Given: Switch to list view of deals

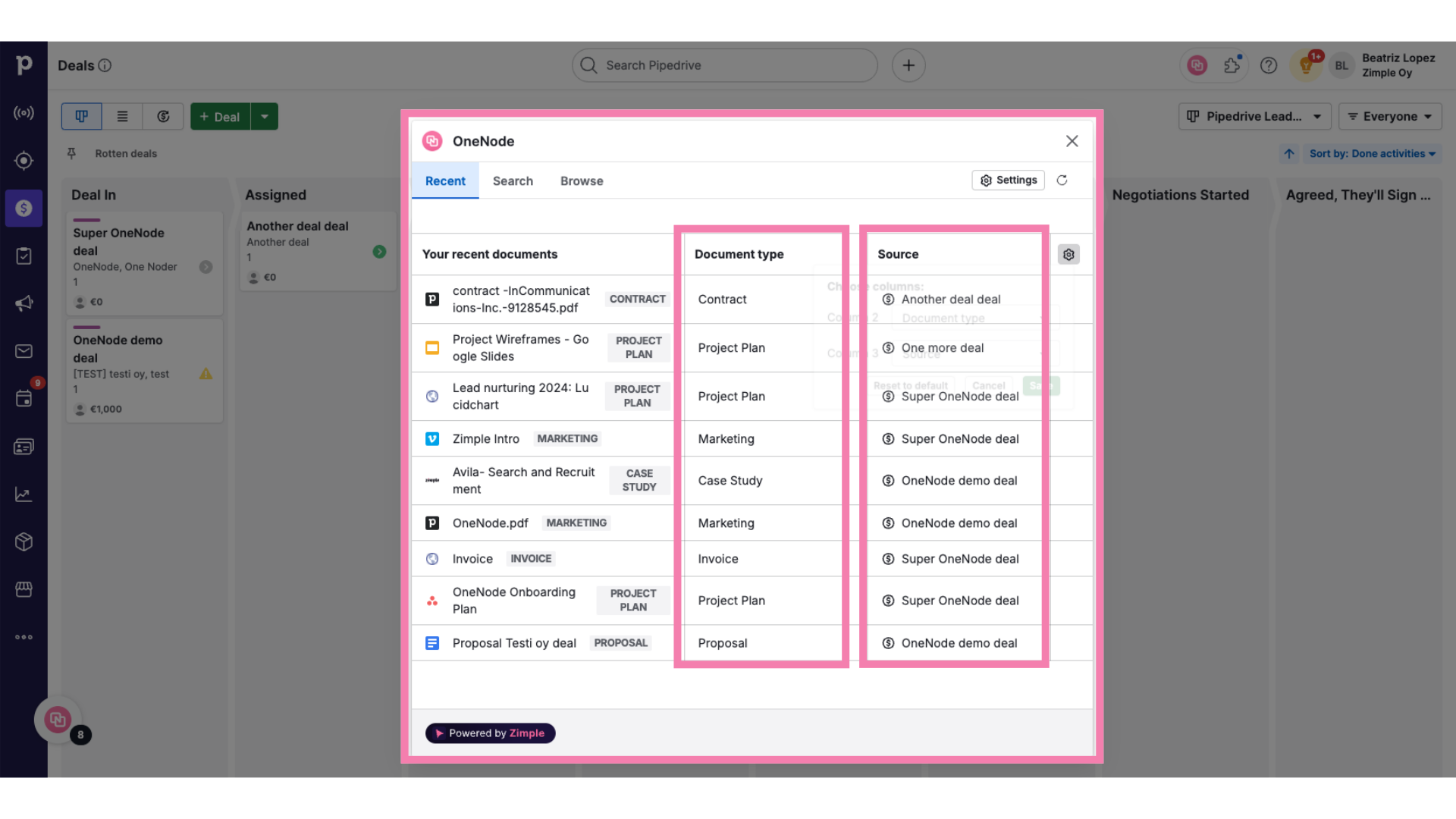Looking at the screenshot, I should coord(122,116).
